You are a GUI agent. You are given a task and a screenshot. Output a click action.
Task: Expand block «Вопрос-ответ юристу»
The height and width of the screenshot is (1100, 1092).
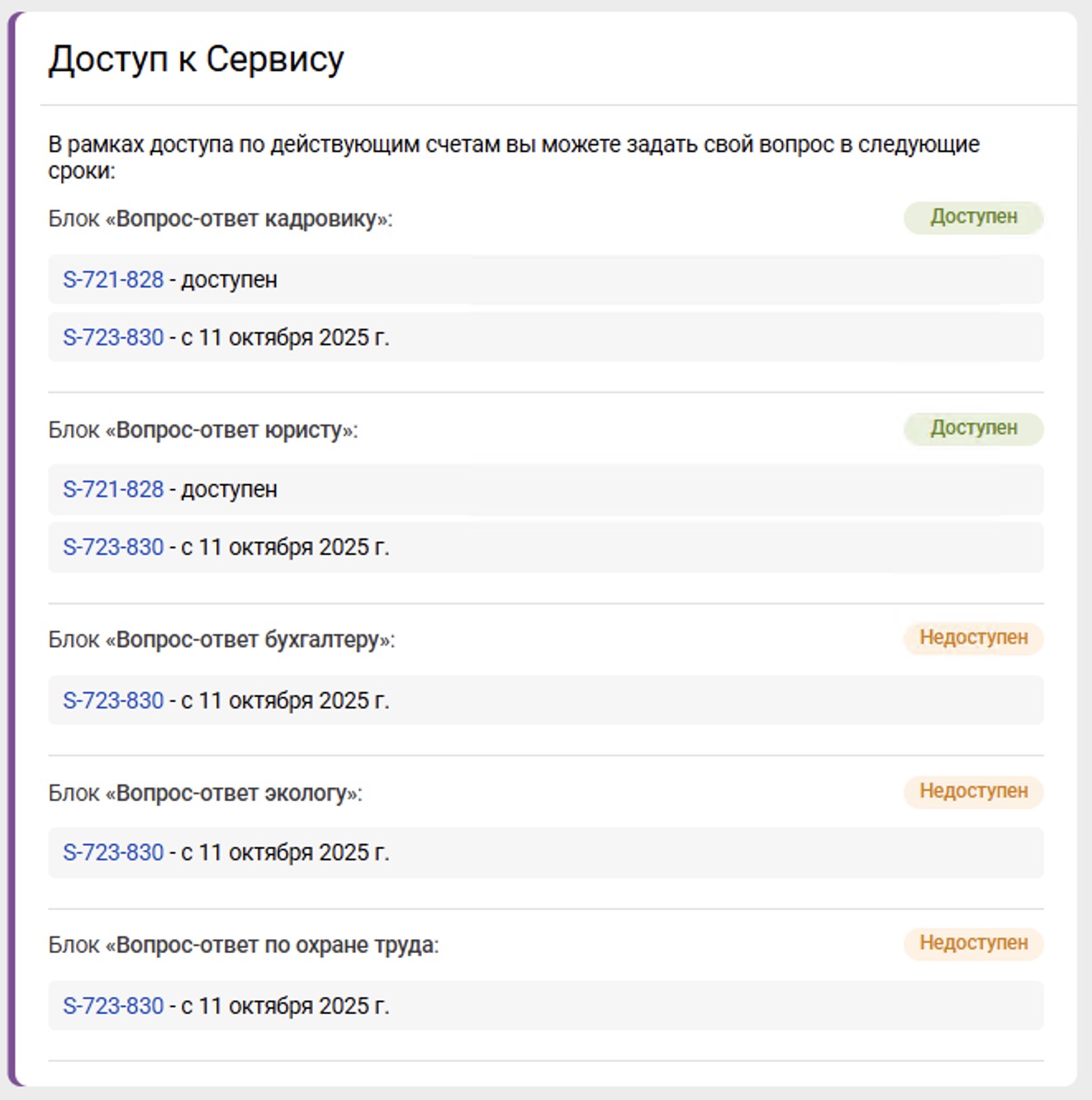(202, 429)
